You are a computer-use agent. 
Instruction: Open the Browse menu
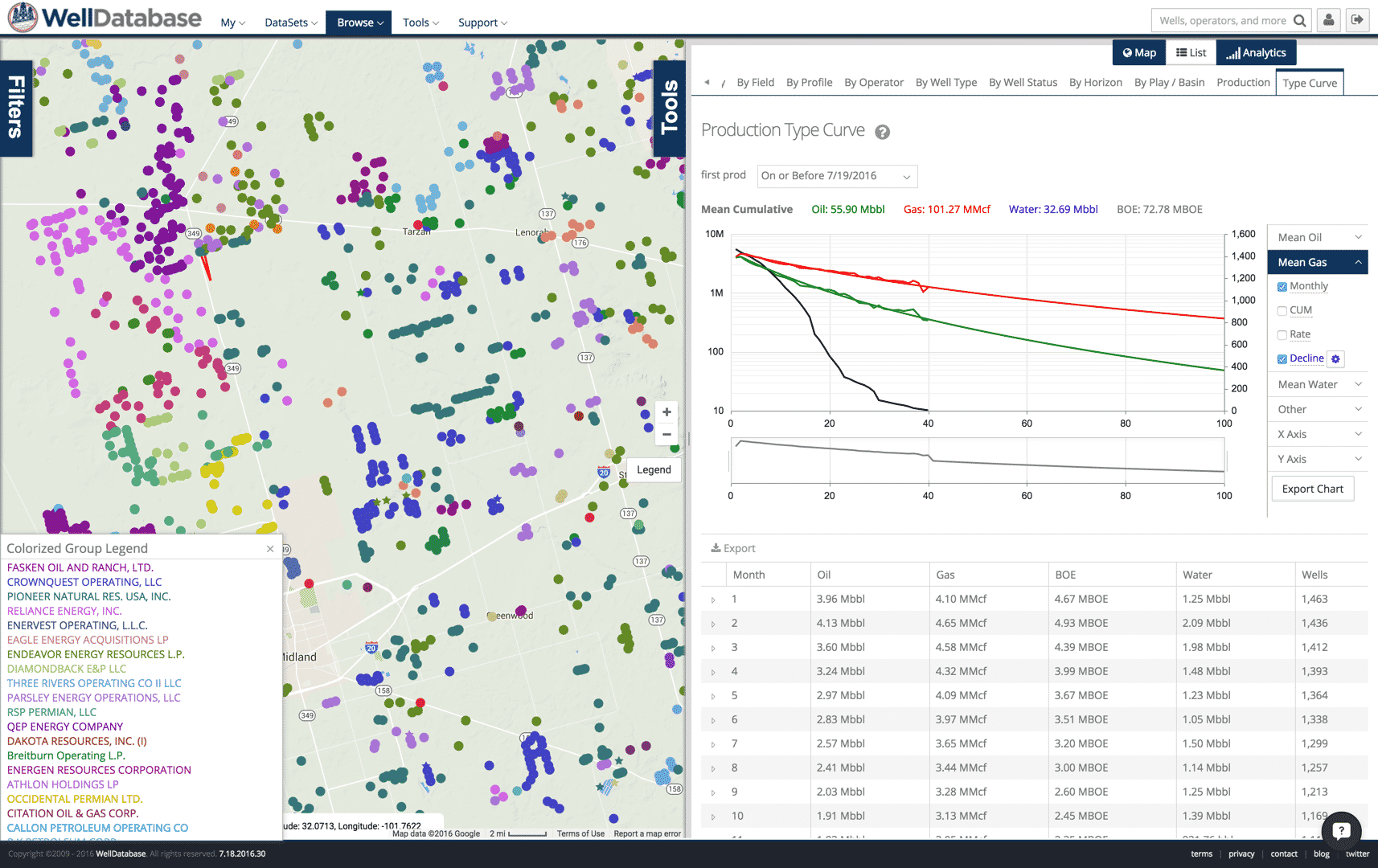[359, 23]
